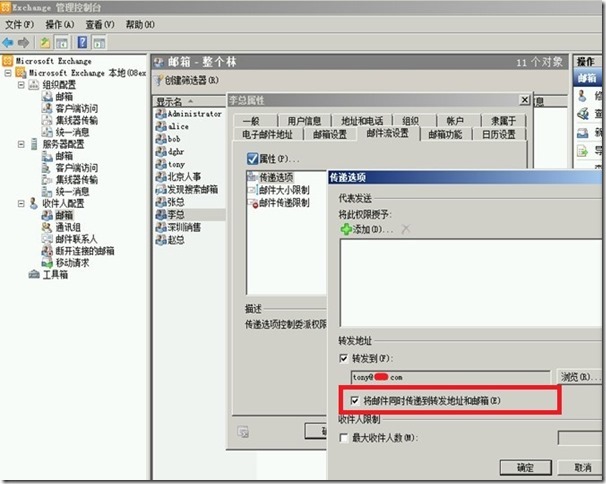Open the 帮助(H) menu

click(x=140, y=25)
